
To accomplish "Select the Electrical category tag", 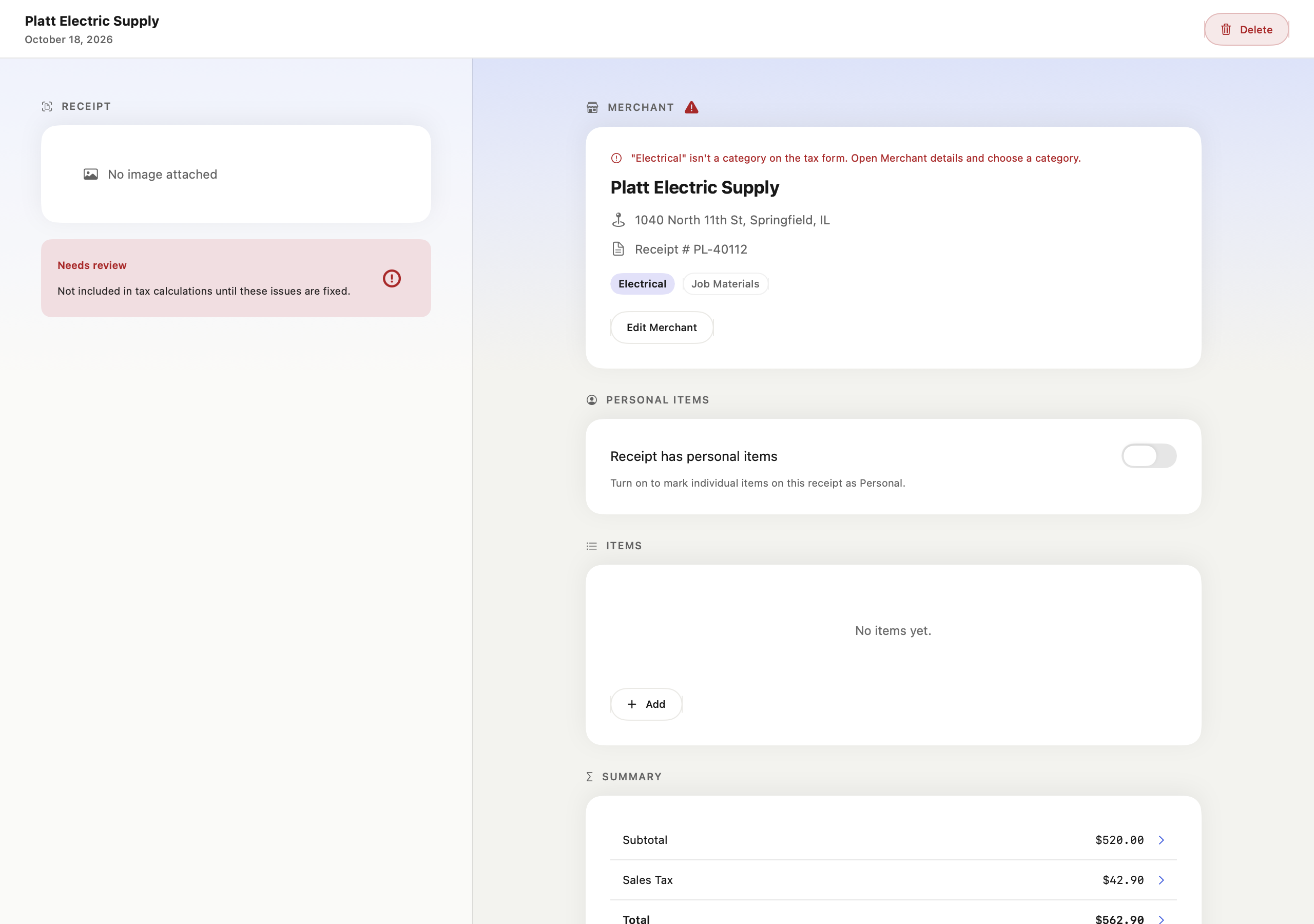I will tap(642, 284).
